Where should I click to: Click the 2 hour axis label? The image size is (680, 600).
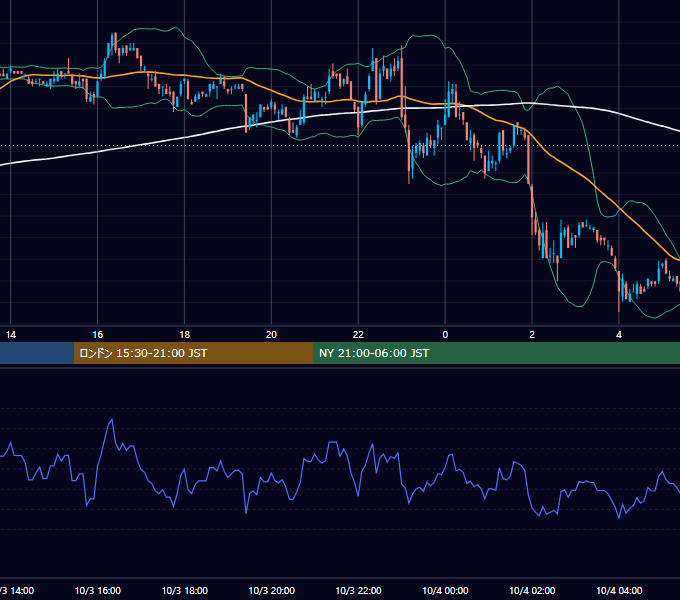[x=532, y=335]
